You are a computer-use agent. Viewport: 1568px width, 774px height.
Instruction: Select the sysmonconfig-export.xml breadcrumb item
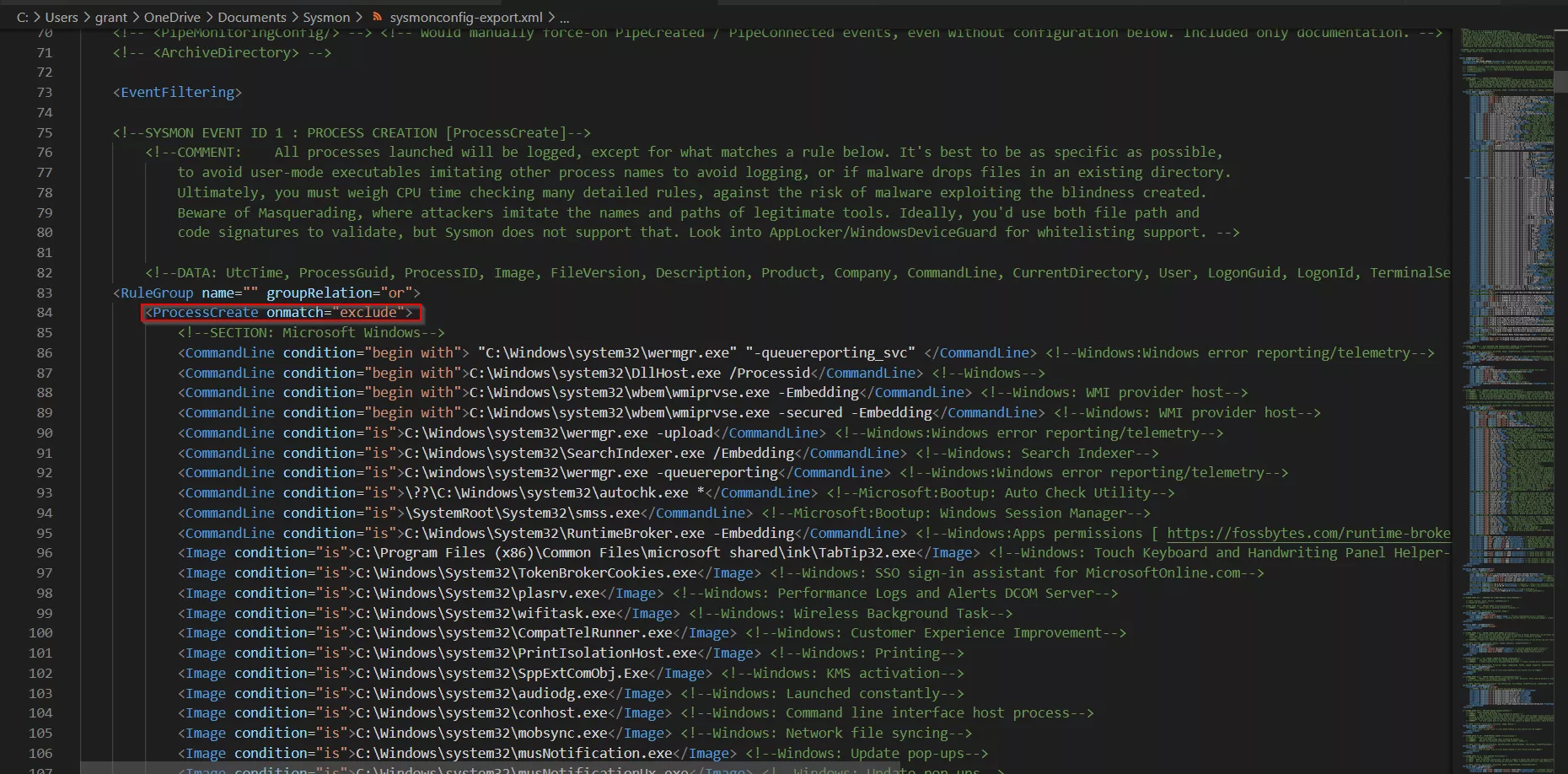[465, 17]
